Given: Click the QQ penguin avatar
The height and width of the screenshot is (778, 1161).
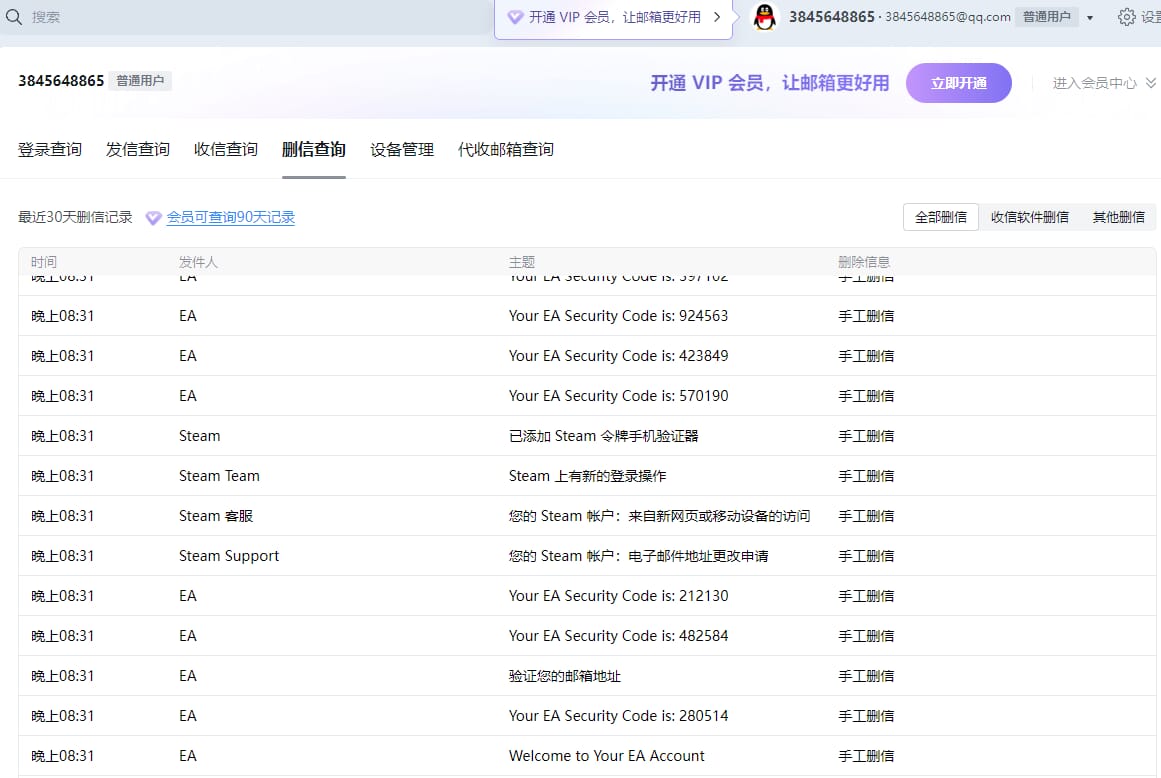Looking at the screenshot, I should click(765, 17).
